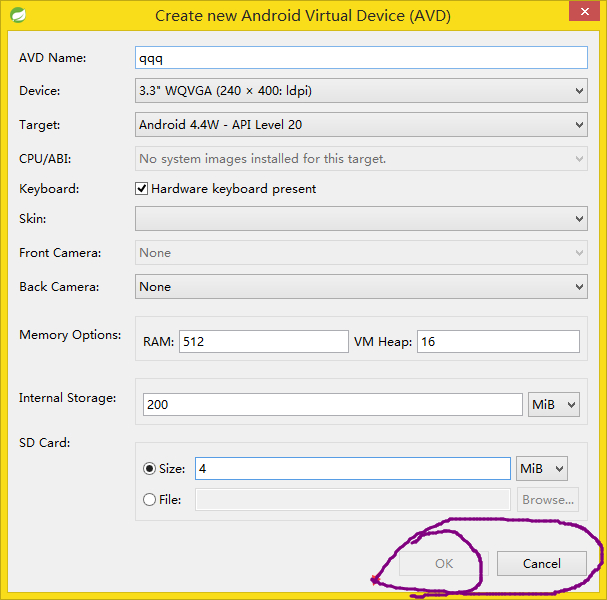This screenshot has width=607, height=600.
Task: Expand the Skin dropdown
Action: [361, 218]
